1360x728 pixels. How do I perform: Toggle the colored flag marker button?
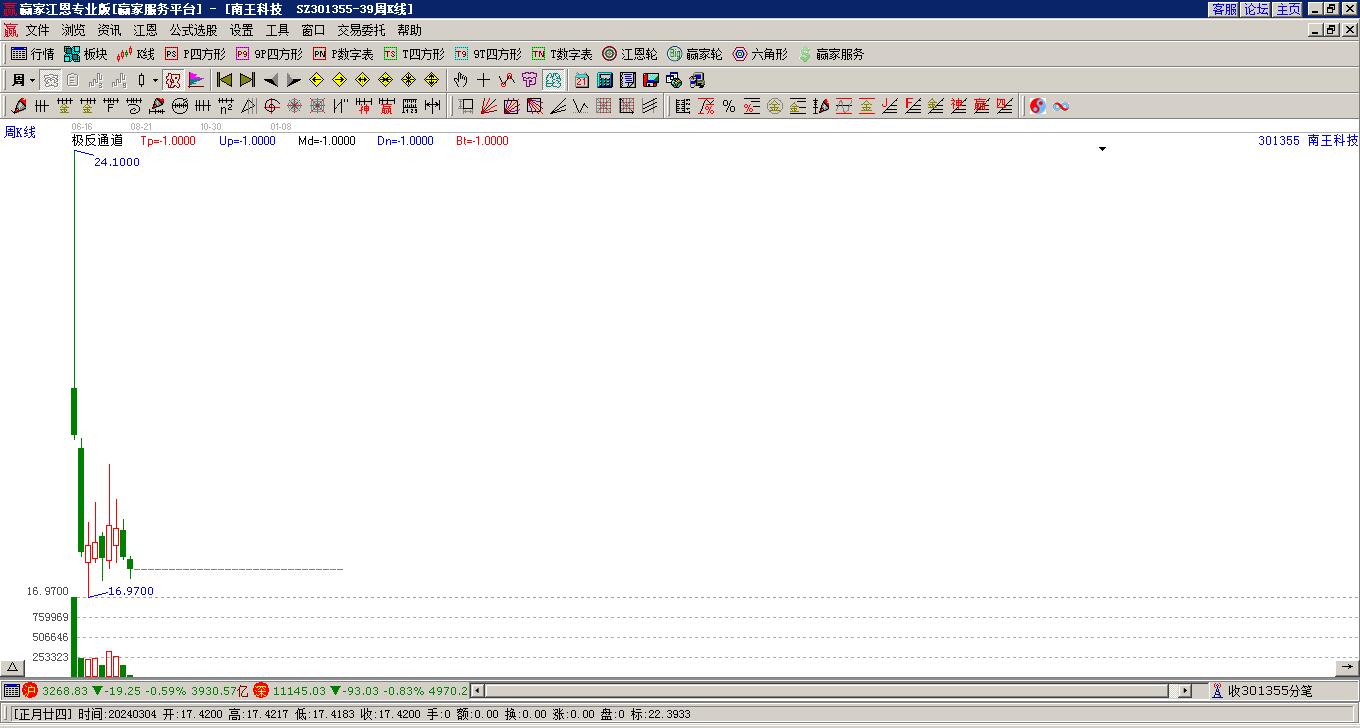click(196, 80)
